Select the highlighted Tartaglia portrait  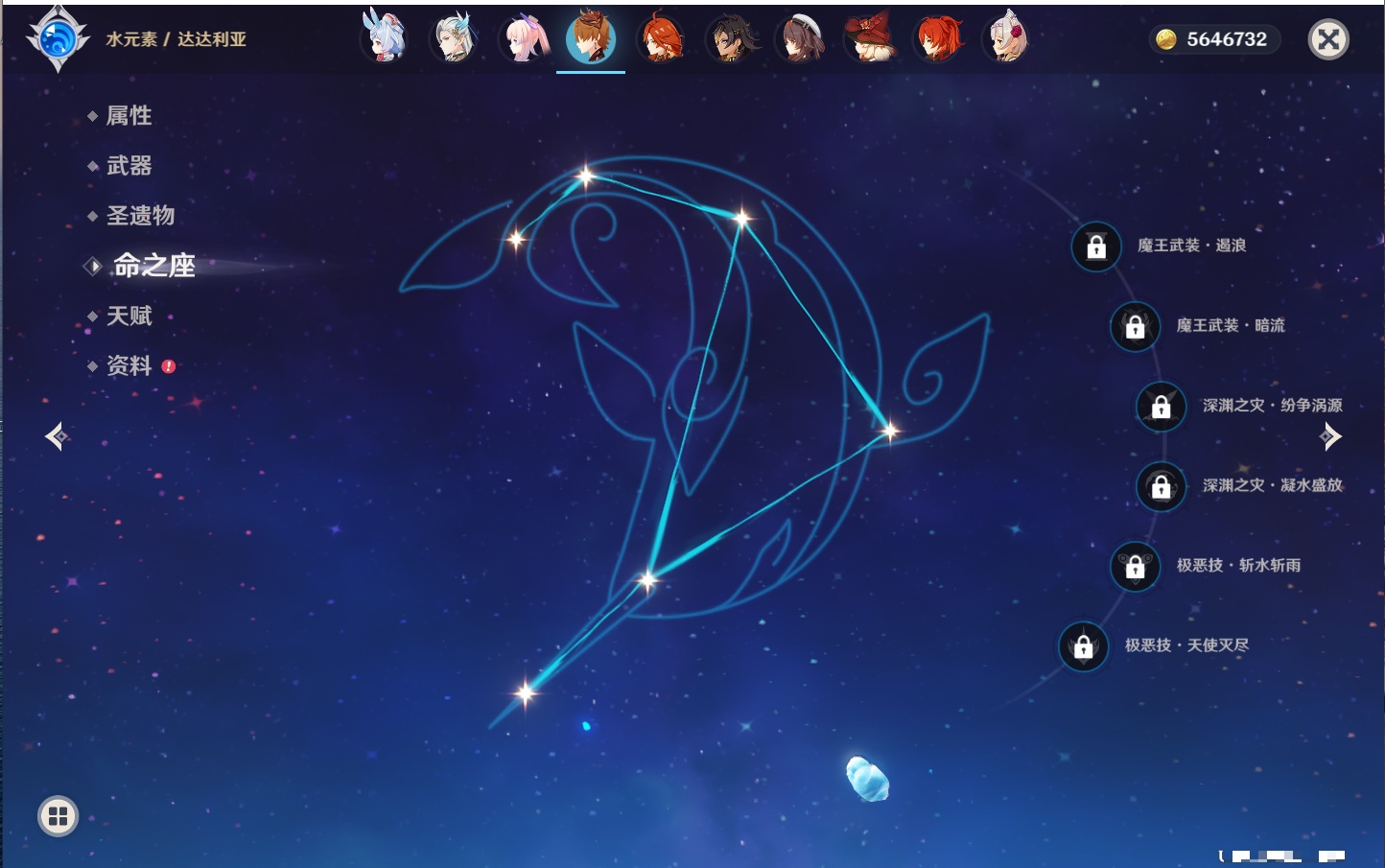tap(591, 38)
